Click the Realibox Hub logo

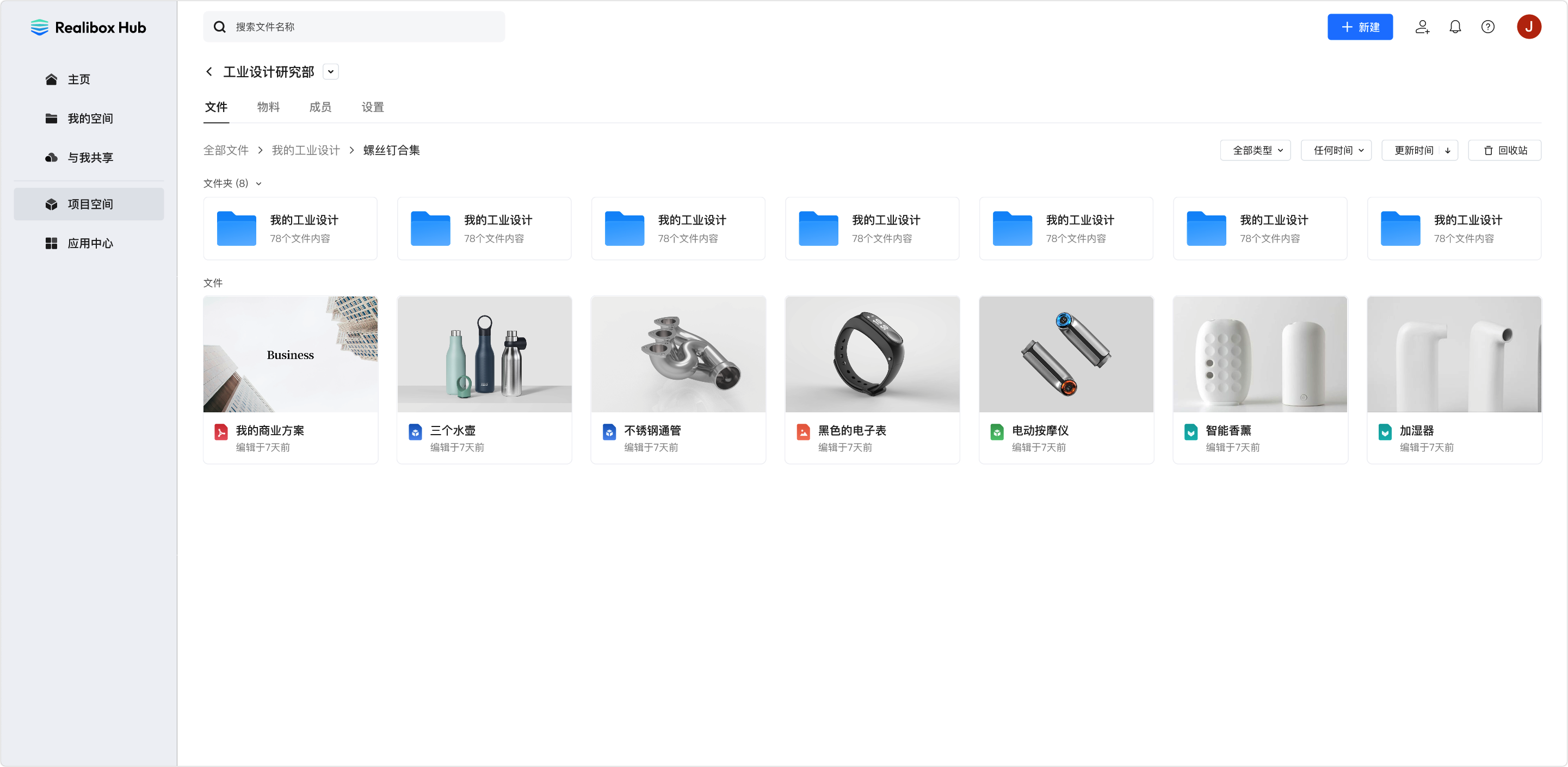coord(88,27)
